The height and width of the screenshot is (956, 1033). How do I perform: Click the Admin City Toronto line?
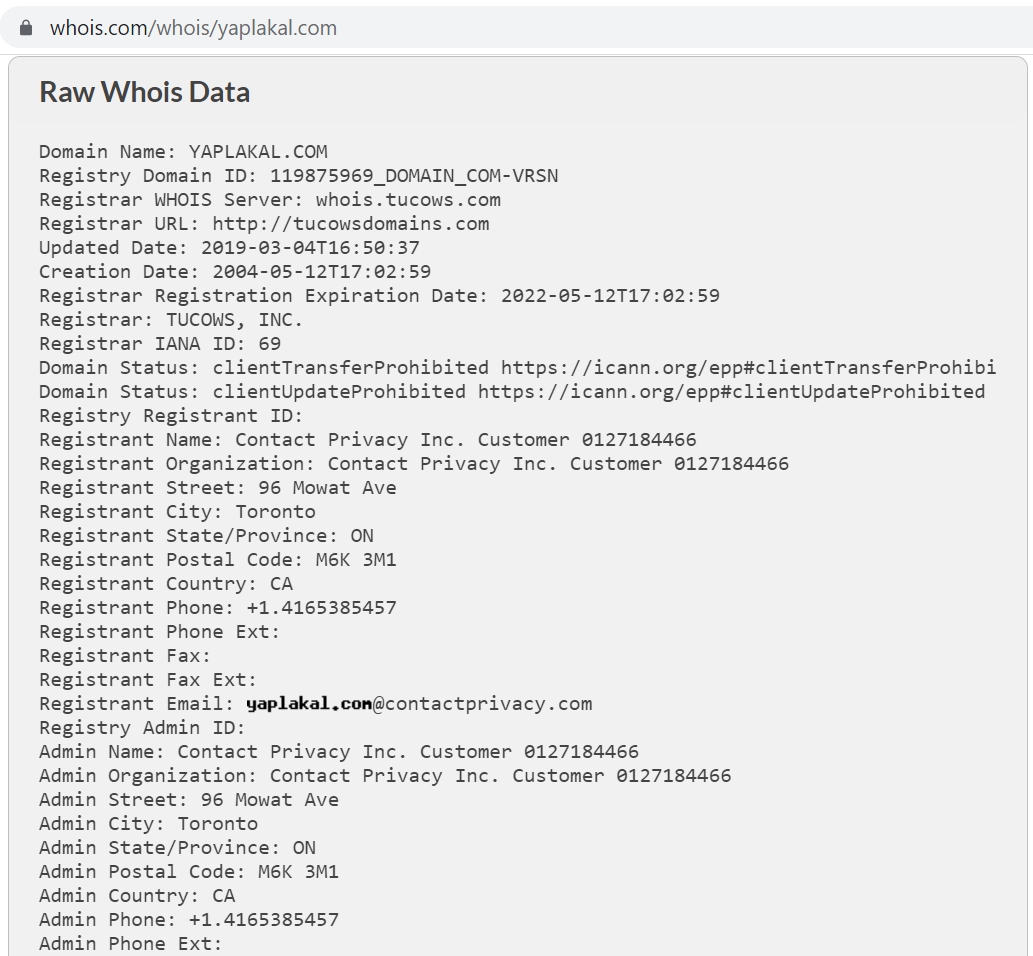[x=148, y=824]
